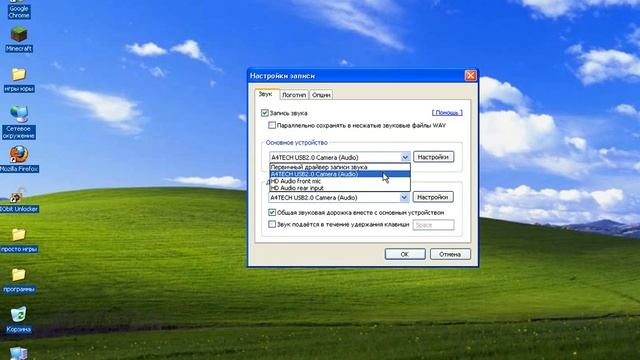Toggle the Общая звуковая дорожка checkbox
This screenshot has width=640, height=360.
[272, 212]
